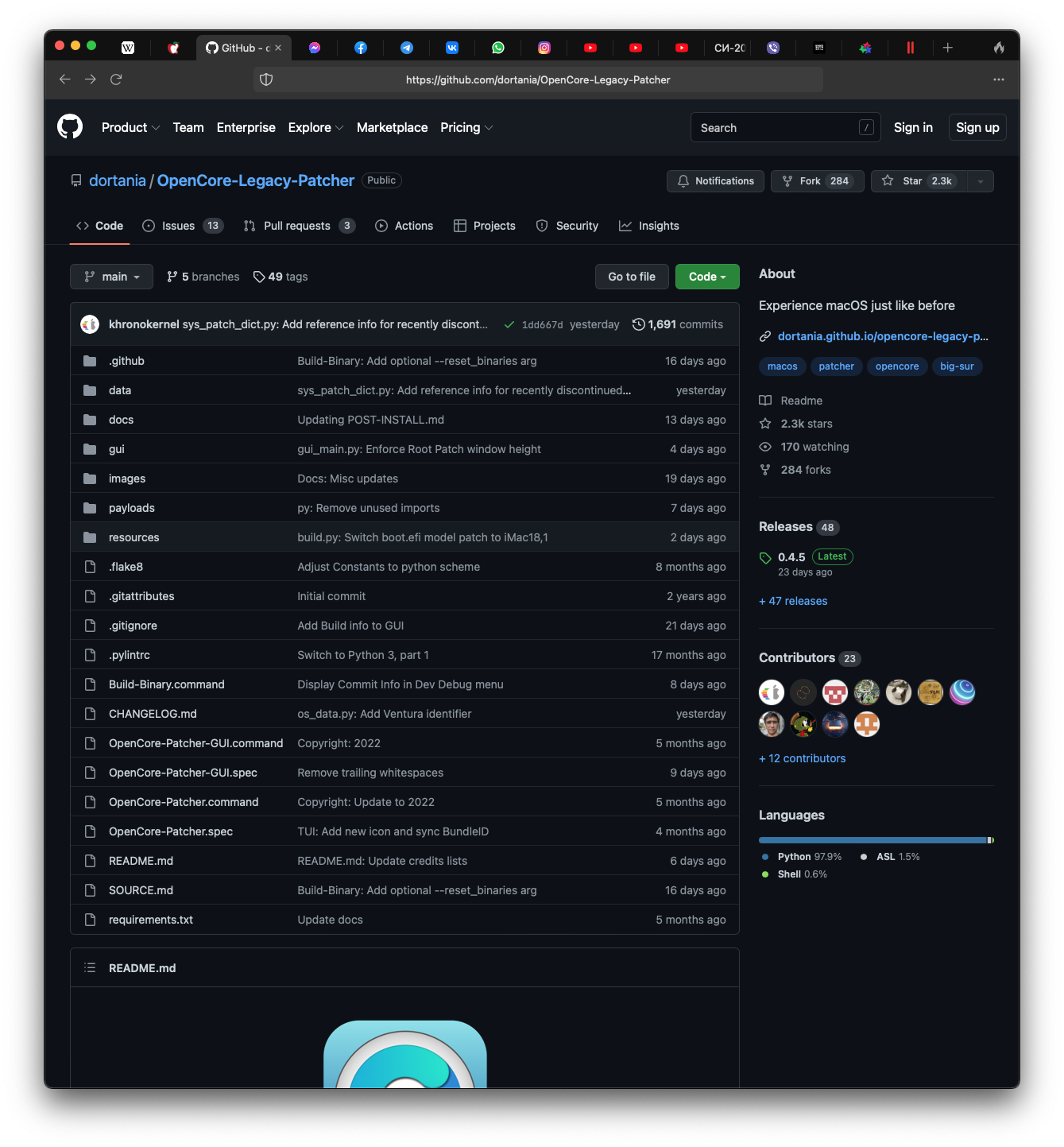1064x1147 pixels.
Task: Click the README table of contents icon
Action: click(90, 967)
